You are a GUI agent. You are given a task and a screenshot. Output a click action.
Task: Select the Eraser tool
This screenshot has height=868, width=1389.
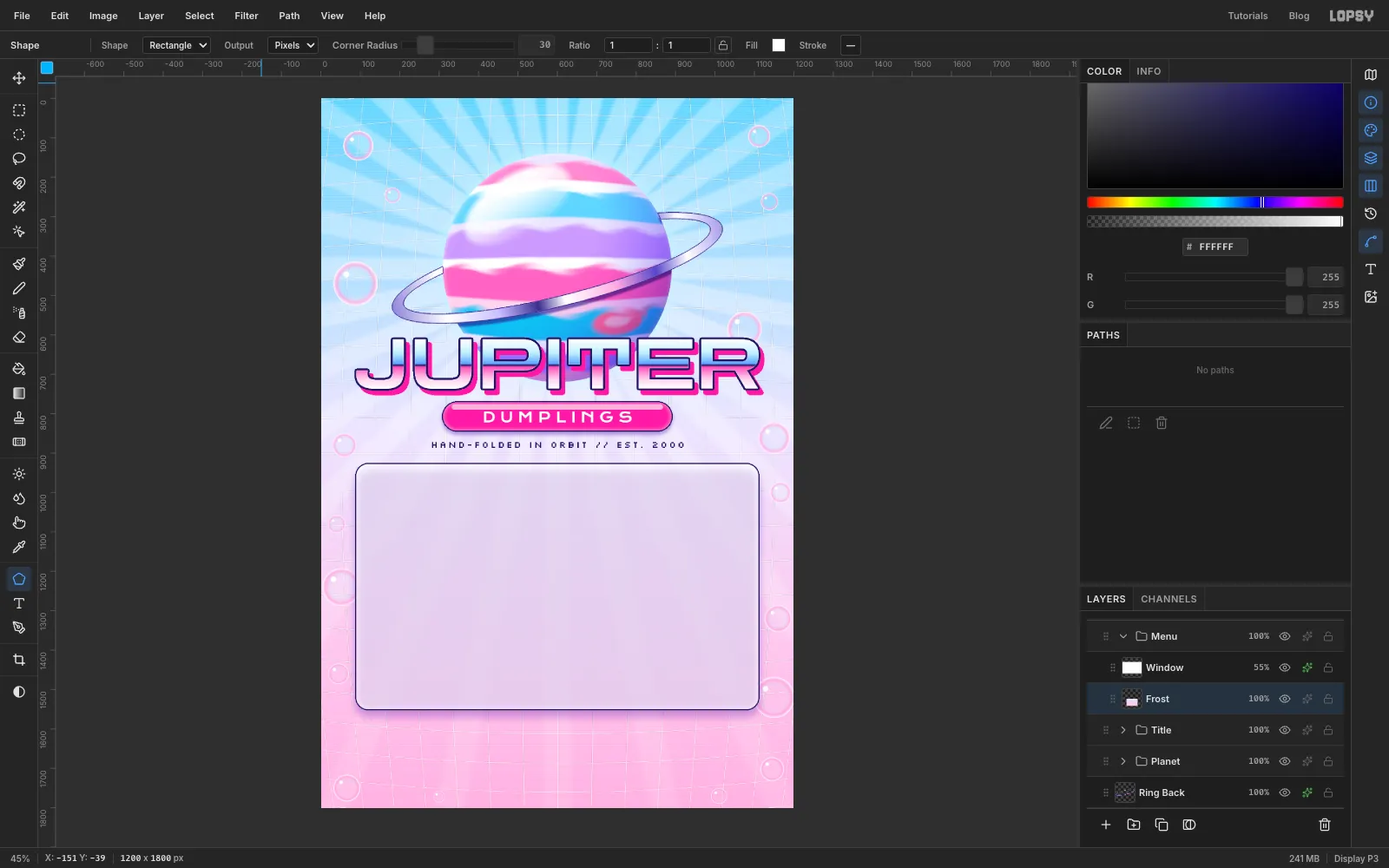click(x=19, y=337)
